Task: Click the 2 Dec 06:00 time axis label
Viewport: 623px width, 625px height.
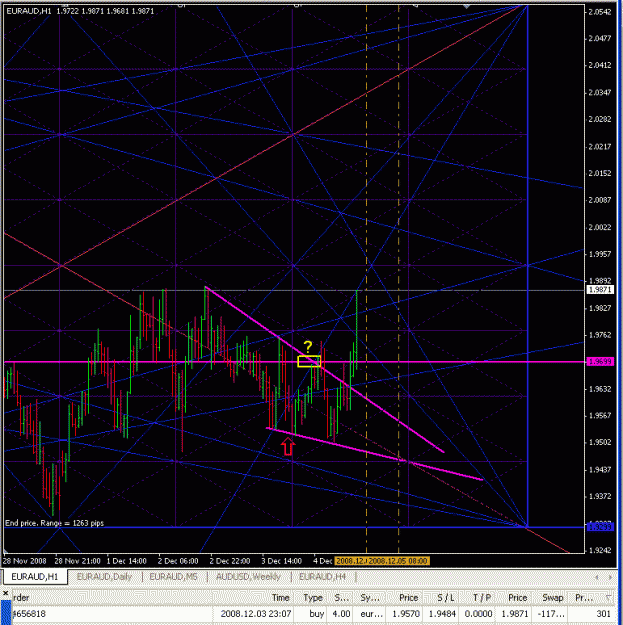Action: 178,561
